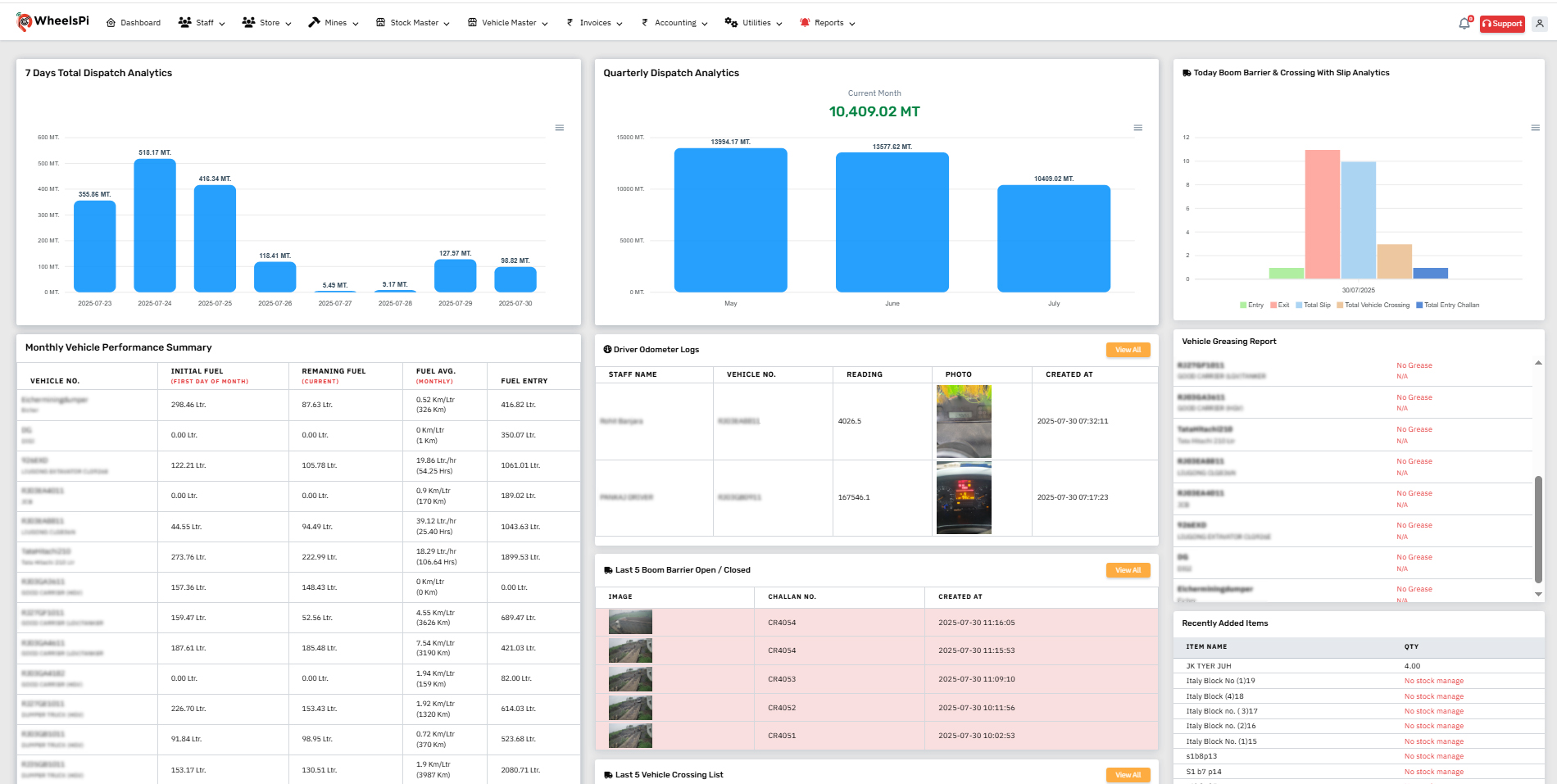
Task: Open the Utilities gear icon
Action: (x=729, y=22)
